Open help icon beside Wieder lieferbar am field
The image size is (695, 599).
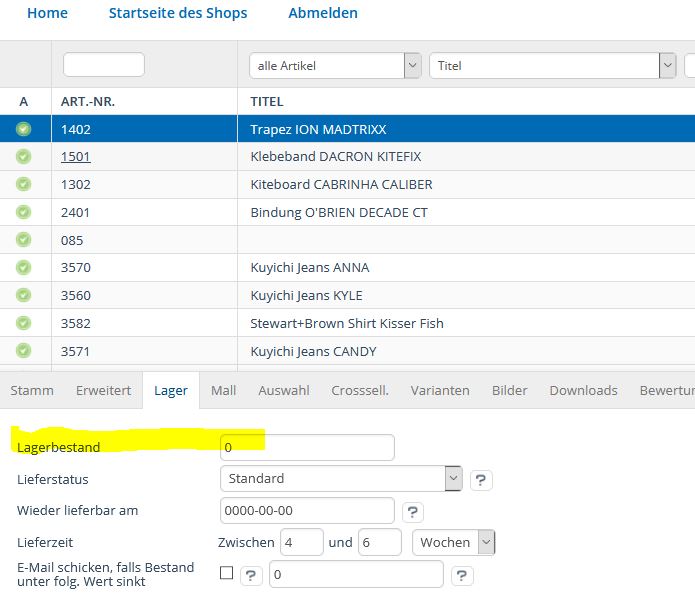(x=412, y=511)
